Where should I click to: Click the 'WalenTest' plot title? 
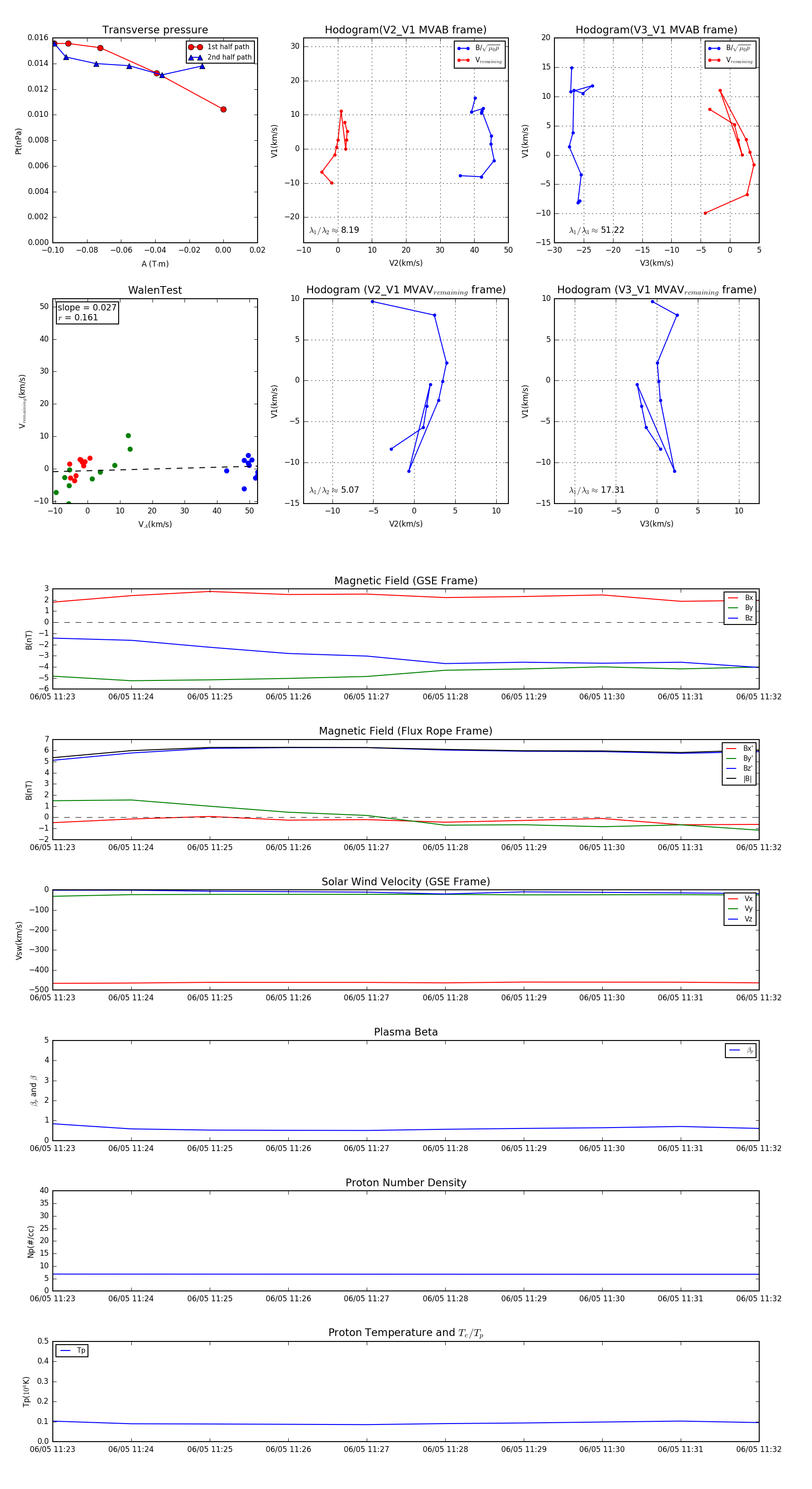(x=155, y=290)
